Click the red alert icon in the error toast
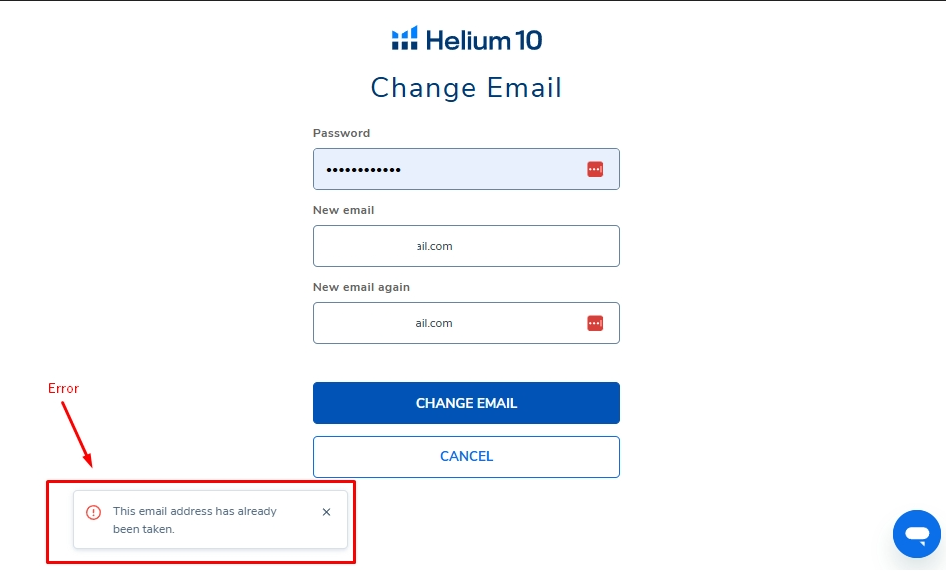The height and width of the screenshot is (571, 946). [94, 512]
